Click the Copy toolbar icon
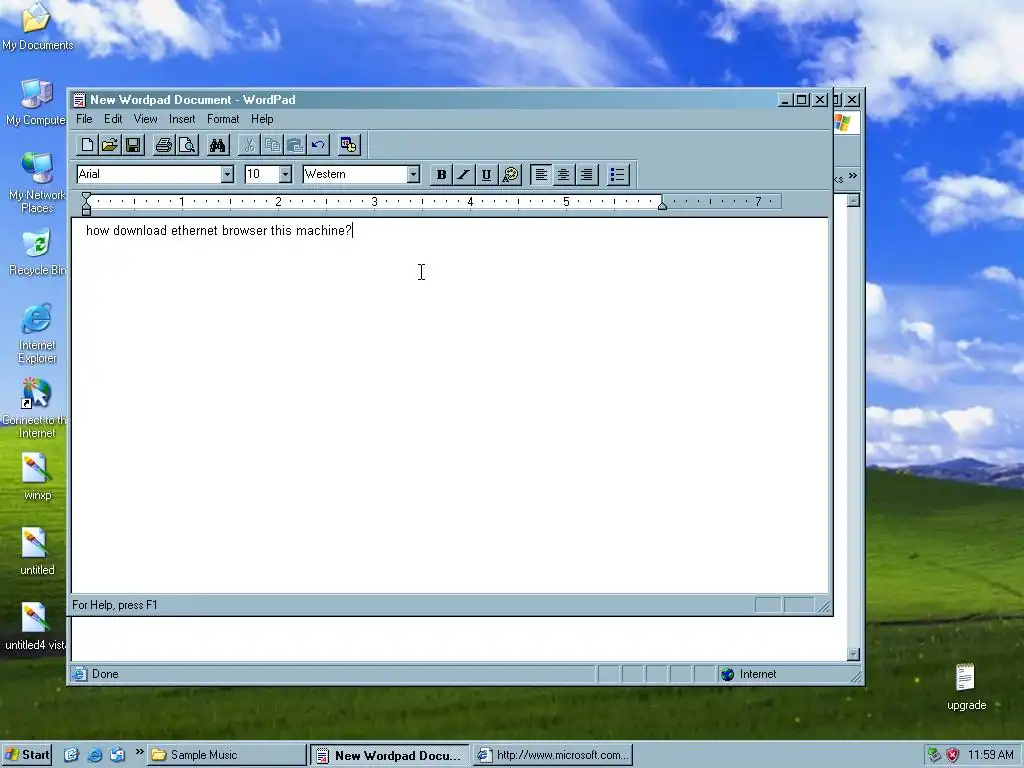The height and width of the screenshot is (768, 1024). coord(272,145)
